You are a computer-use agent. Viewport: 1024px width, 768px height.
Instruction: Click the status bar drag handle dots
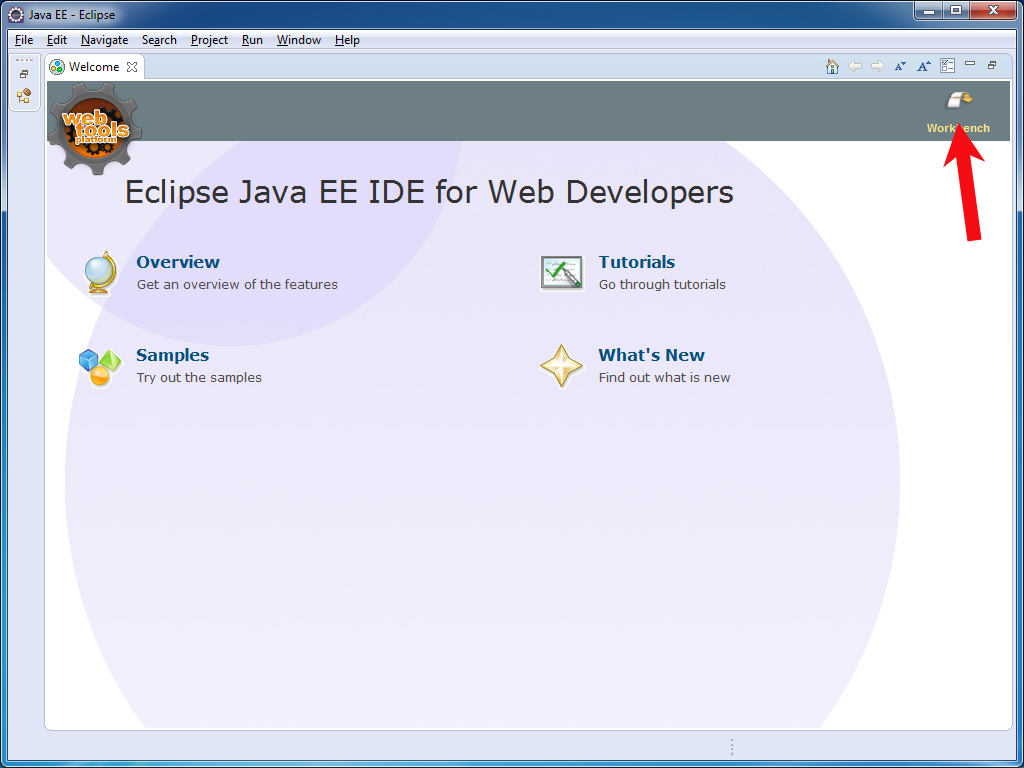pyautogui.click(x=732, y=747)
